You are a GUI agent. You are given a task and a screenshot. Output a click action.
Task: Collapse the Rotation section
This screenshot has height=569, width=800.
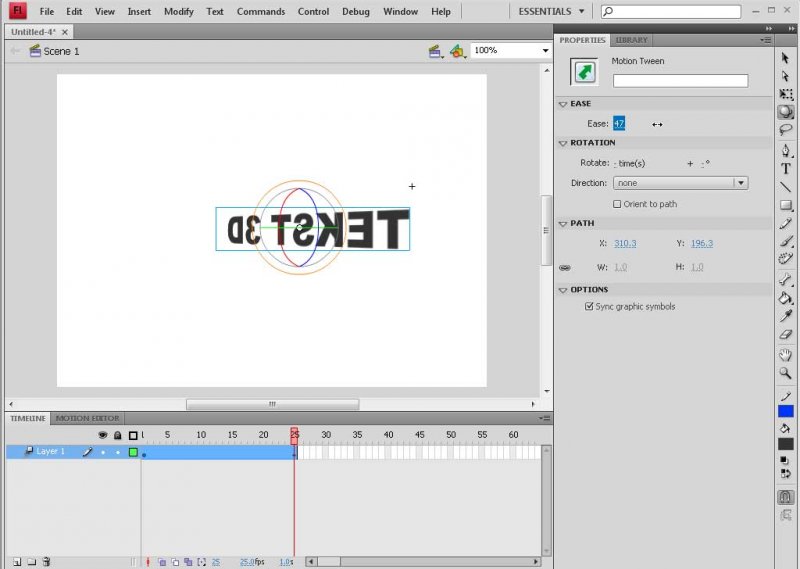point(563,143)
